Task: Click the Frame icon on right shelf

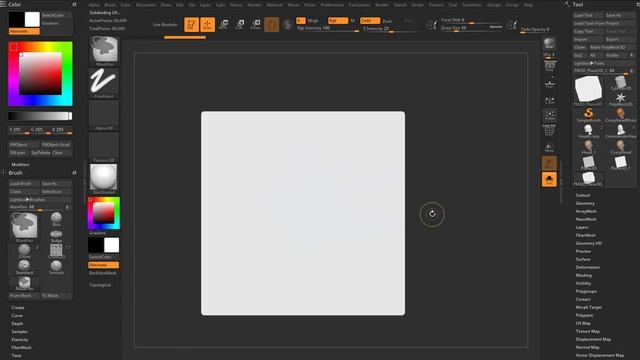Action: tap(549, 116)
